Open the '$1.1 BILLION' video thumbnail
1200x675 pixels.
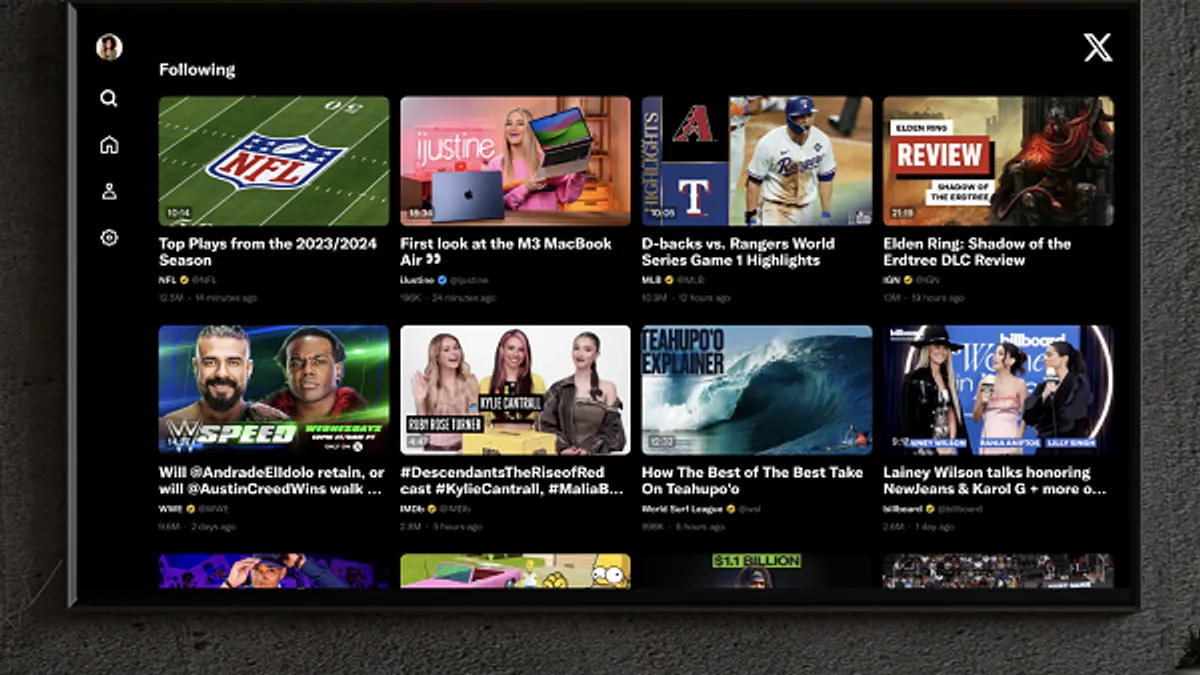point(757,571)
